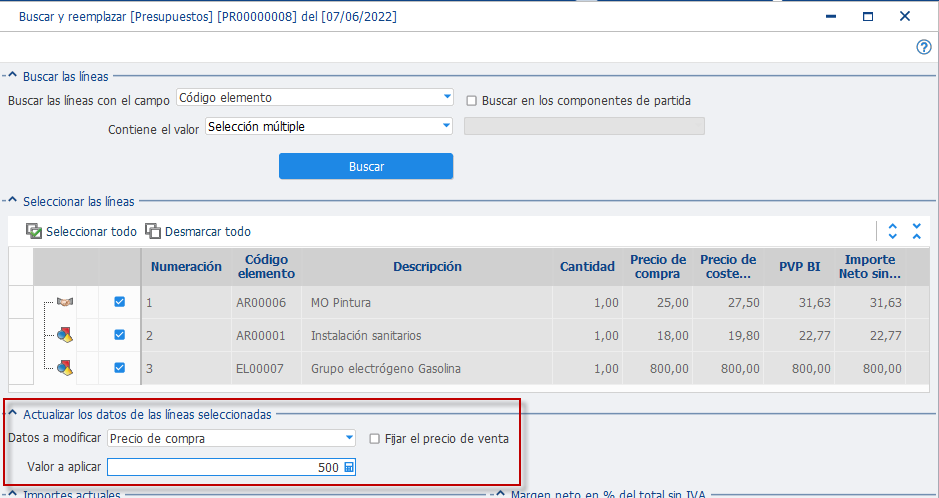
Task: Click the shapes icon on Grupo electrógeno row
Action: [x=65, y=368]
